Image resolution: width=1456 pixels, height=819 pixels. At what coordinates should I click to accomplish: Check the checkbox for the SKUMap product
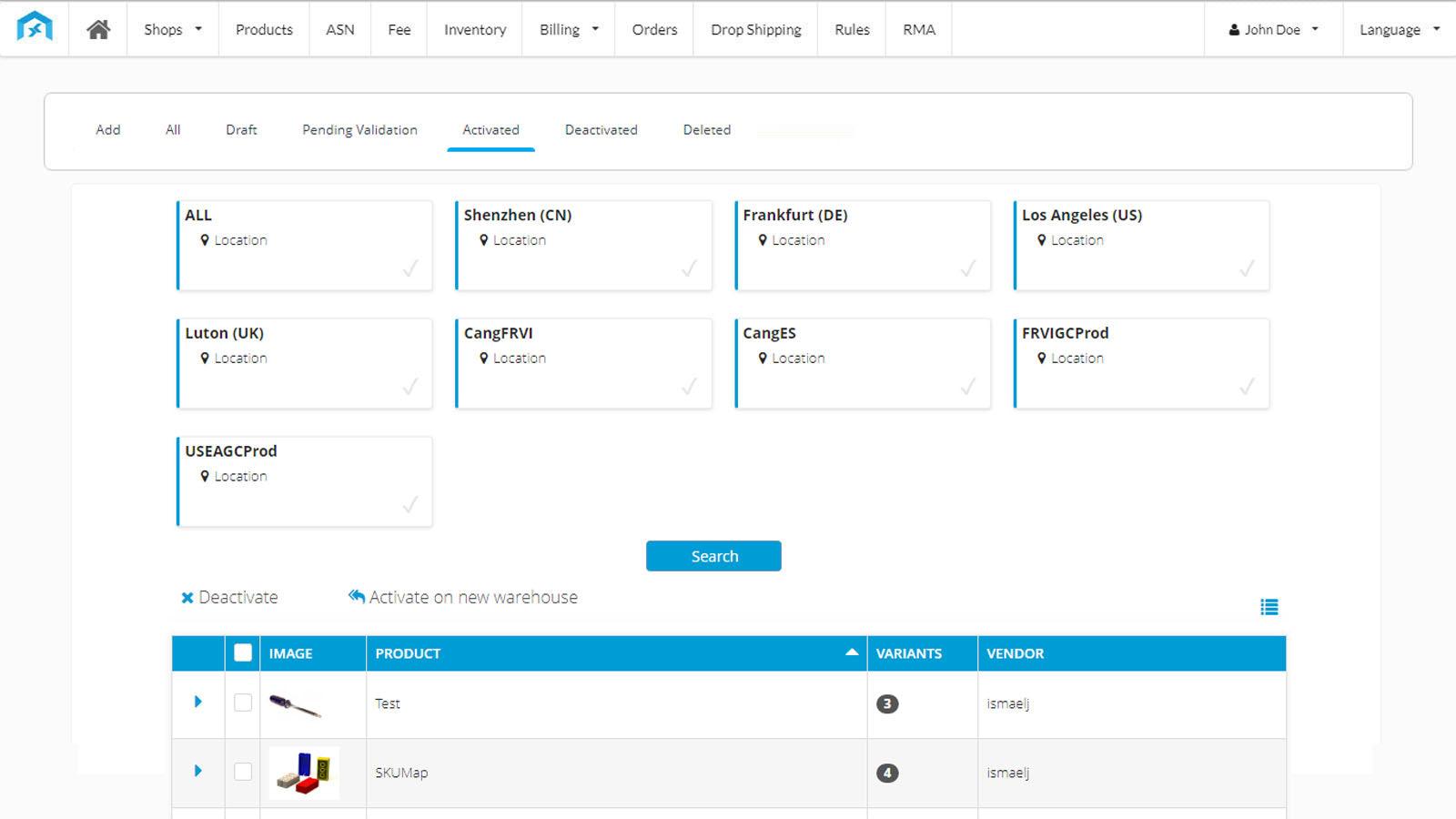coord(243,772)
